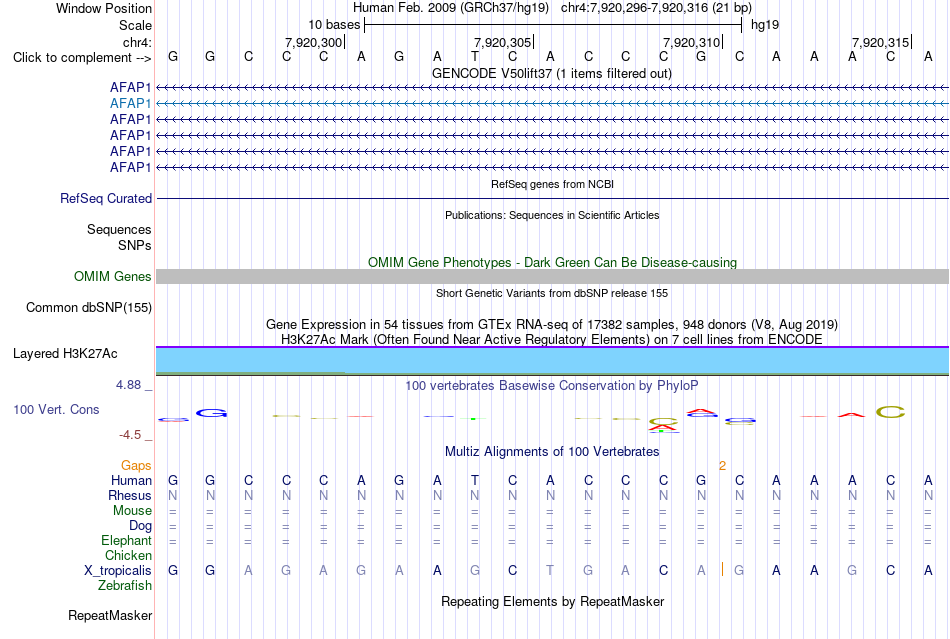Screen dimensions: 950x639
Task: Click the orange '2' gap marker
Action: (x=722, y=466)
